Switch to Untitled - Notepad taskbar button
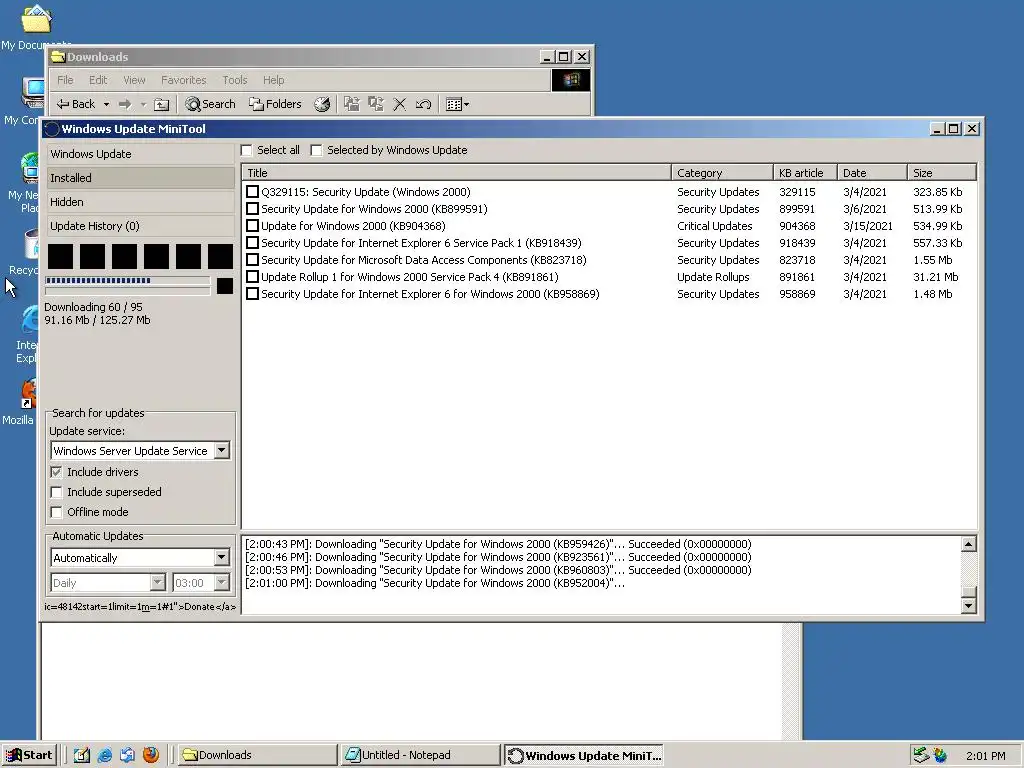1024x768 pixels. [420, 755]
